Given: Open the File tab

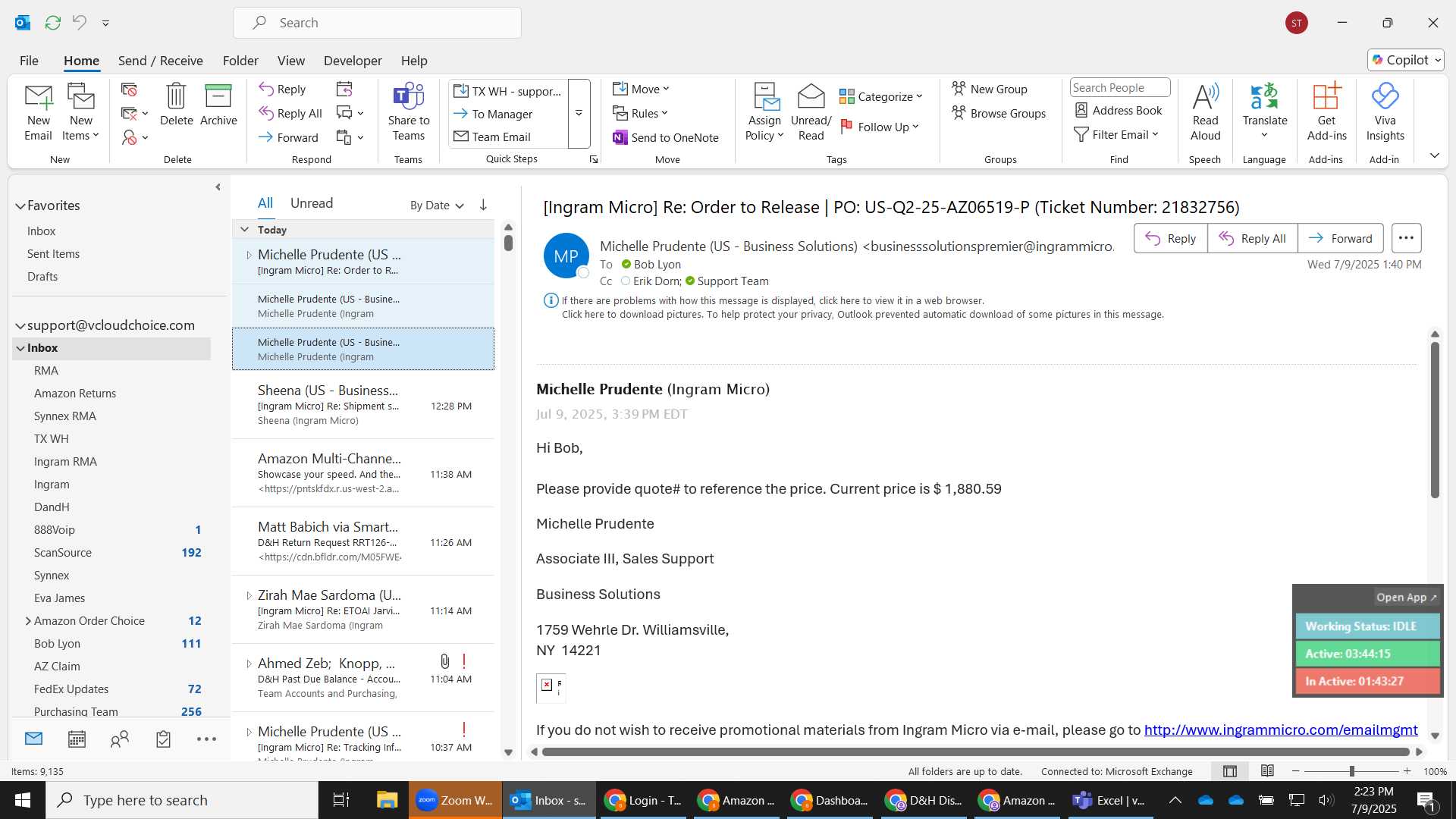Looking at the screenshot, I should (29, 60).
